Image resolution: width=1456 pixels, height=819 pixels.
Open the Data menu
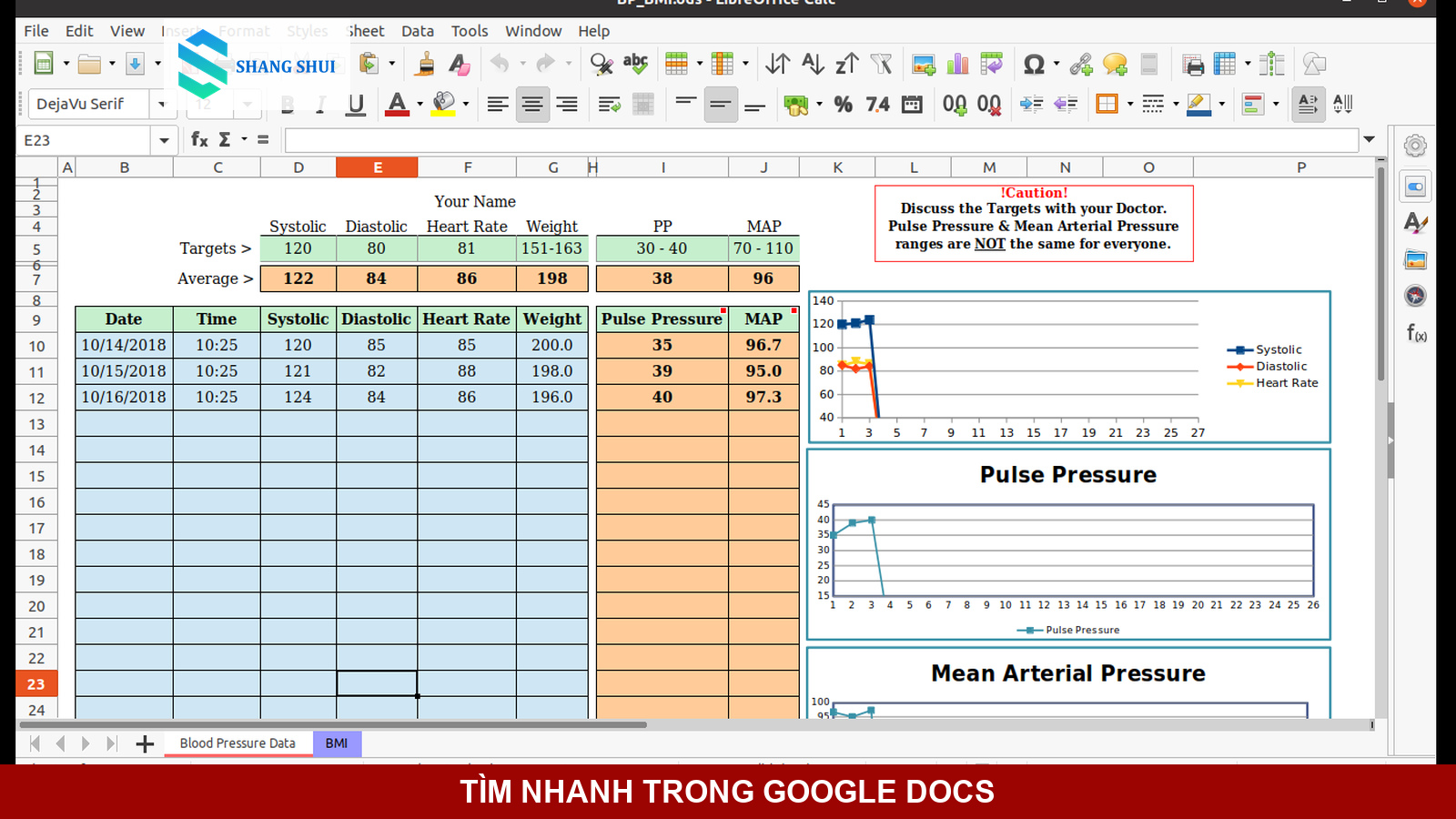(x=418, y=31)
